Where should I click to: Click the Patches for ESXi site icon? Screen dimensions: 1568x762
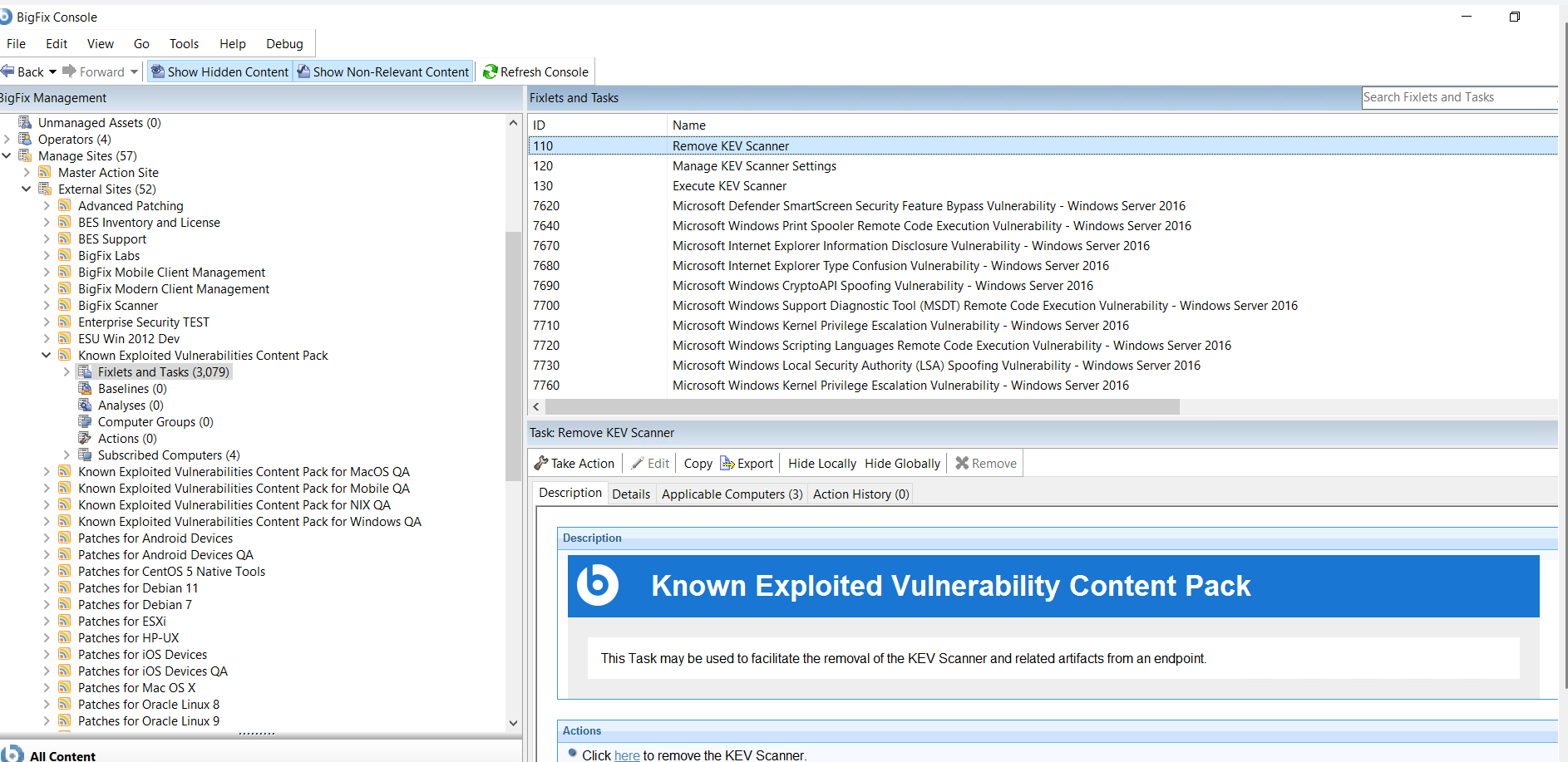(65, 621)
